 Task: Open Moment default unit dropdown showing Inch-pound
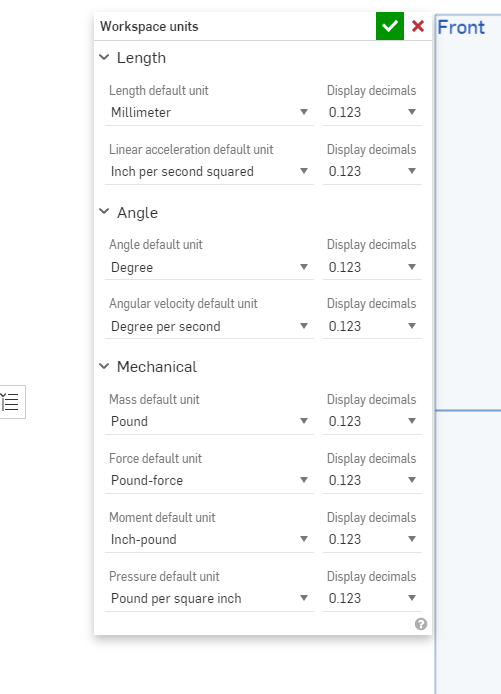(x=209, y=539)
